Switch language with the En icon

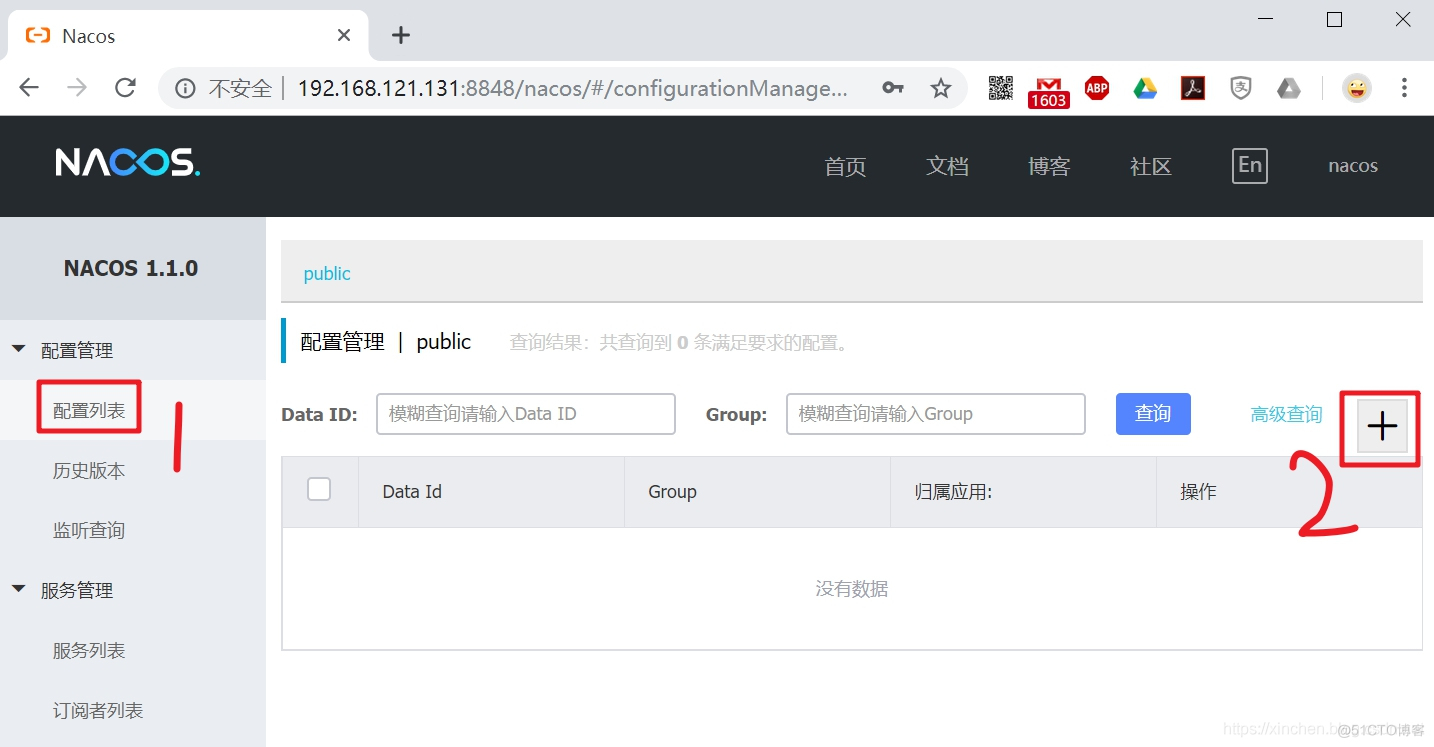1250,165
